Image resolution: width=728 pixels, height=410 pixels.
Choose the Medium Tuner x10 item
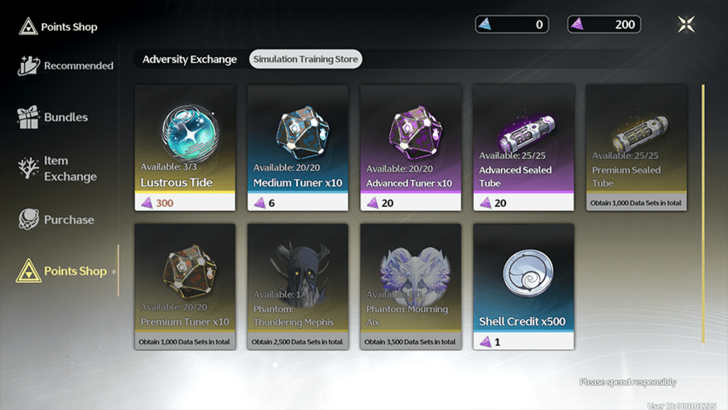click(298, 148)
